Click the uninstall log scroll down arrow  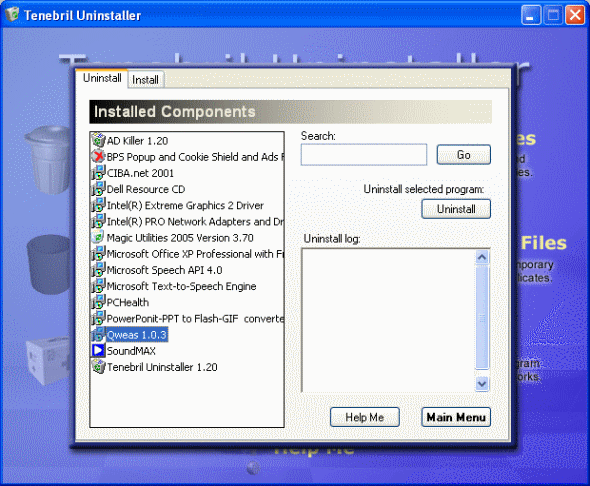tap(482, 384)
